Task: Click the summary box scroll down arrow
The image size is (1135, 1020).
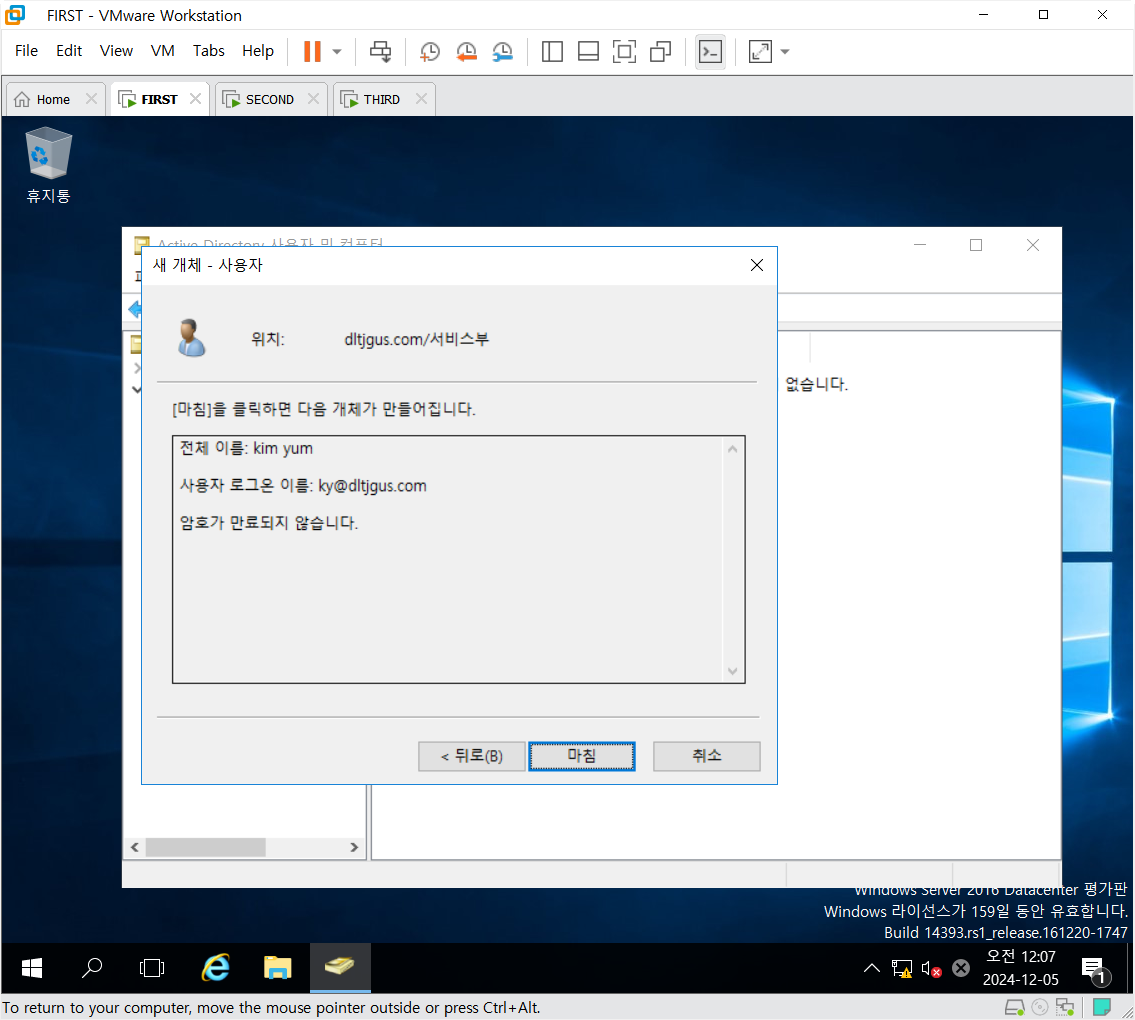Action: pyautogui.click(x=733, y=671)
